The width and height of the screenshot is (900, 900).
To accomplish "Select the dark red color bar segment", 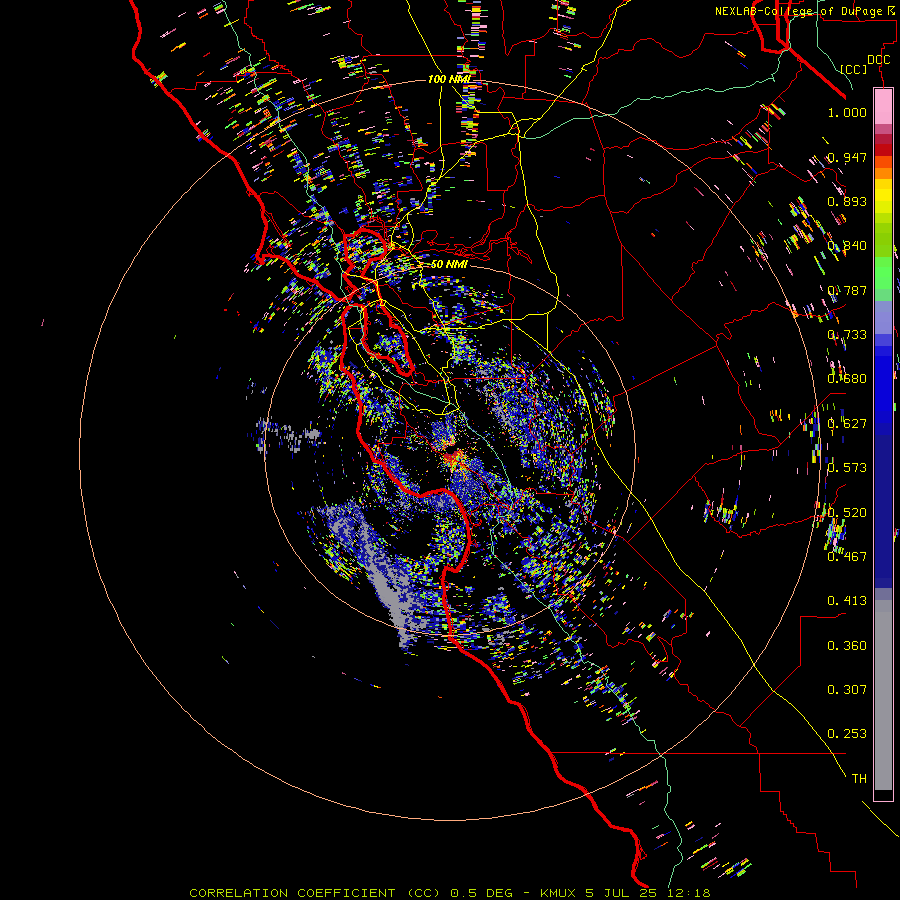I will click(x=883, y=149).
